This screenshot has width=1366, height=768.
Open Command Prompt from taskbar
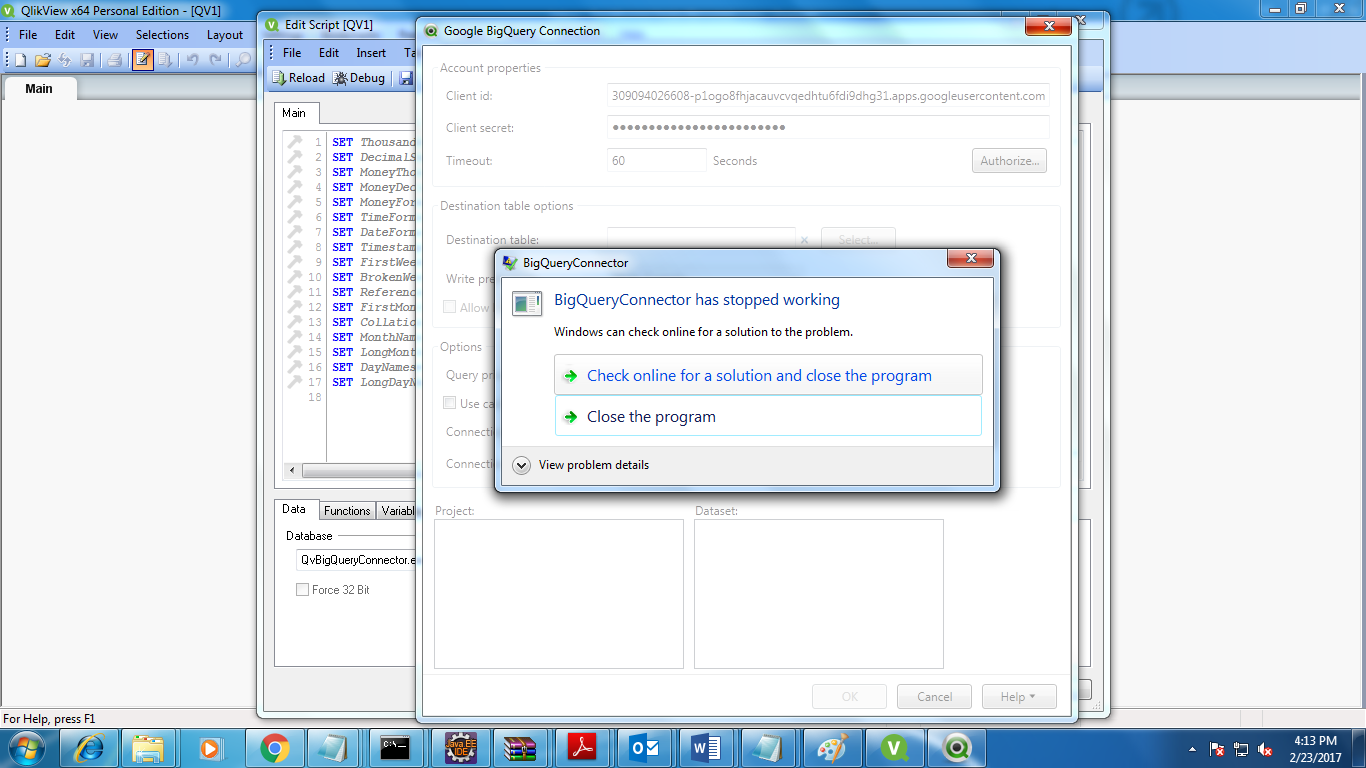point(394,747)
